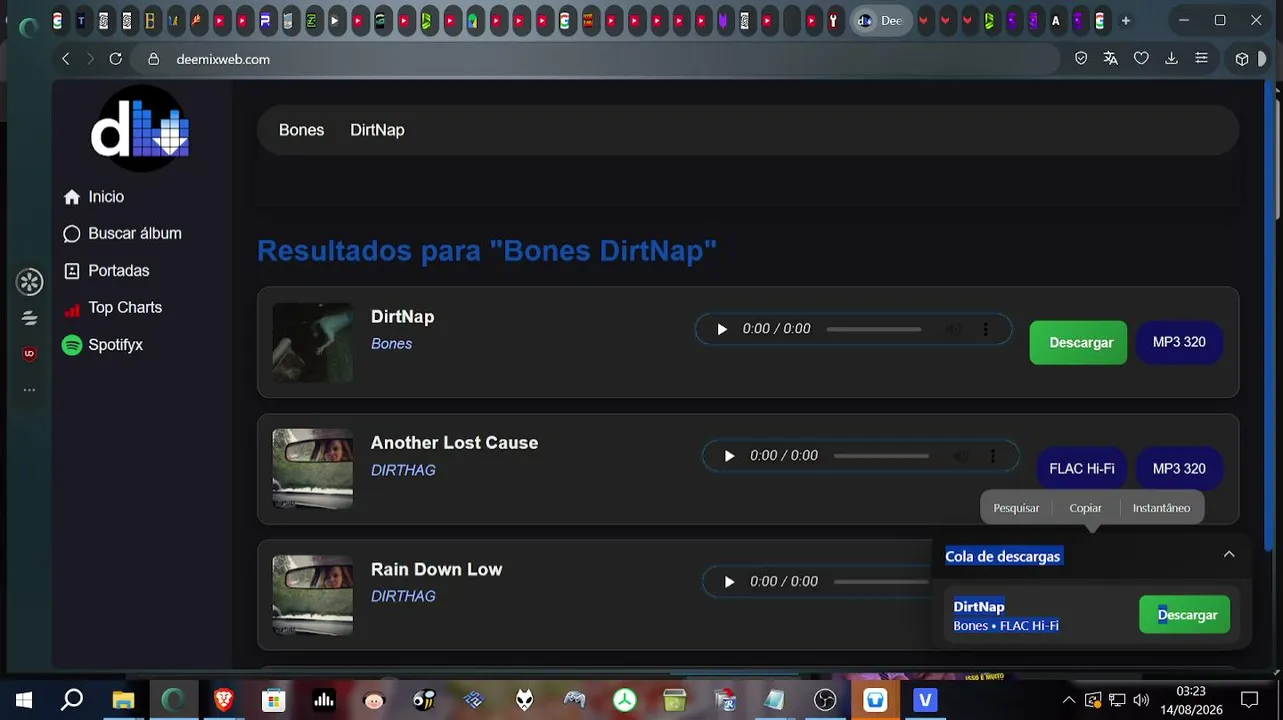Open the Rain Down Low cover thumbnail
Screen dimensions: 1283x720
pos(313,595)
